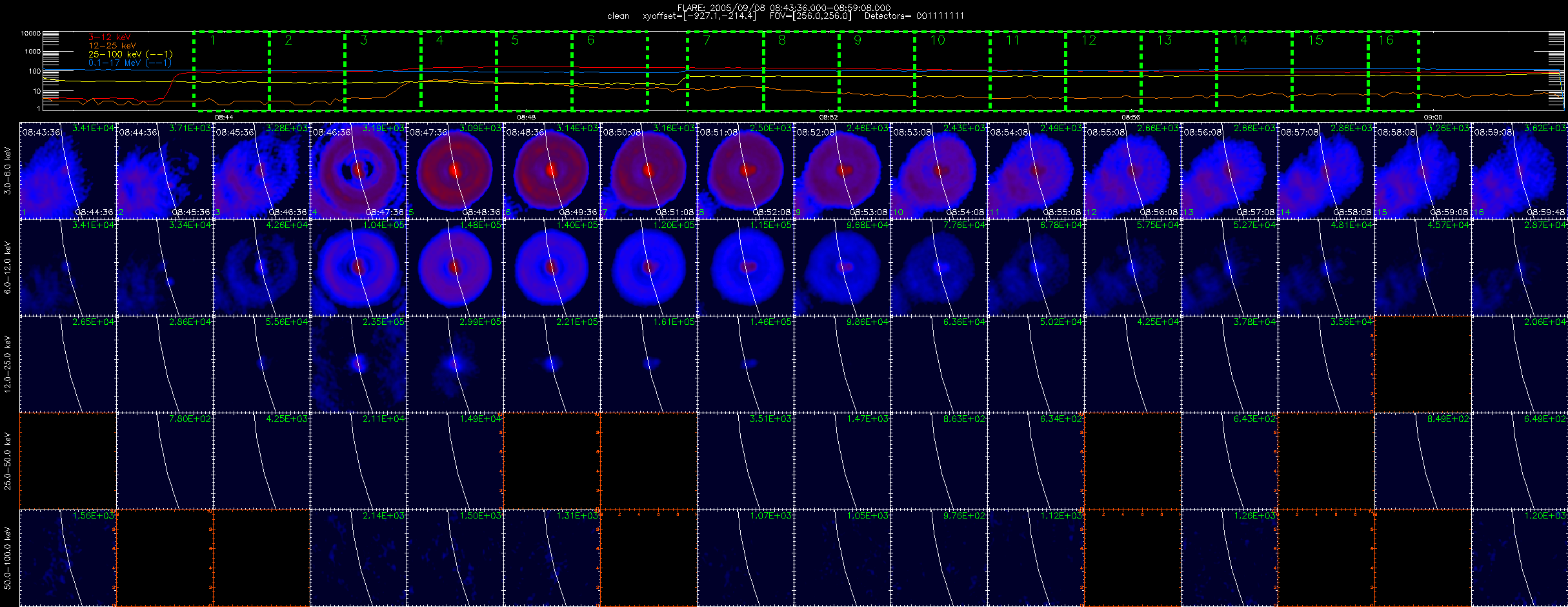Click interval 16 label in the light curve
The height and width of the screenshot is (607, 1568).
[1385, 40]
